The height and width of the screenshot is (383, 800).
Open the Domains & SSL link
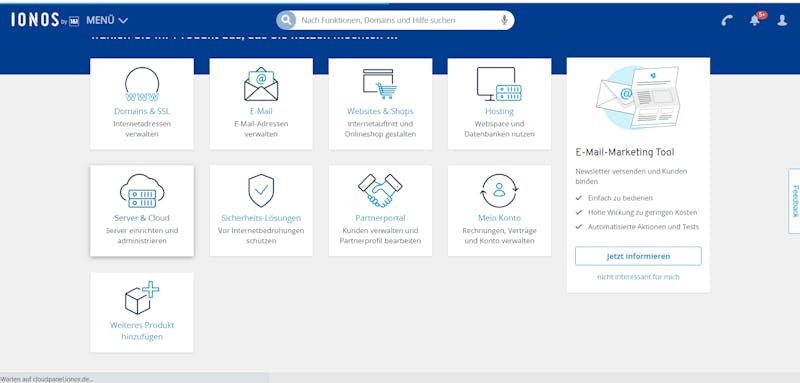coord(142,111)
